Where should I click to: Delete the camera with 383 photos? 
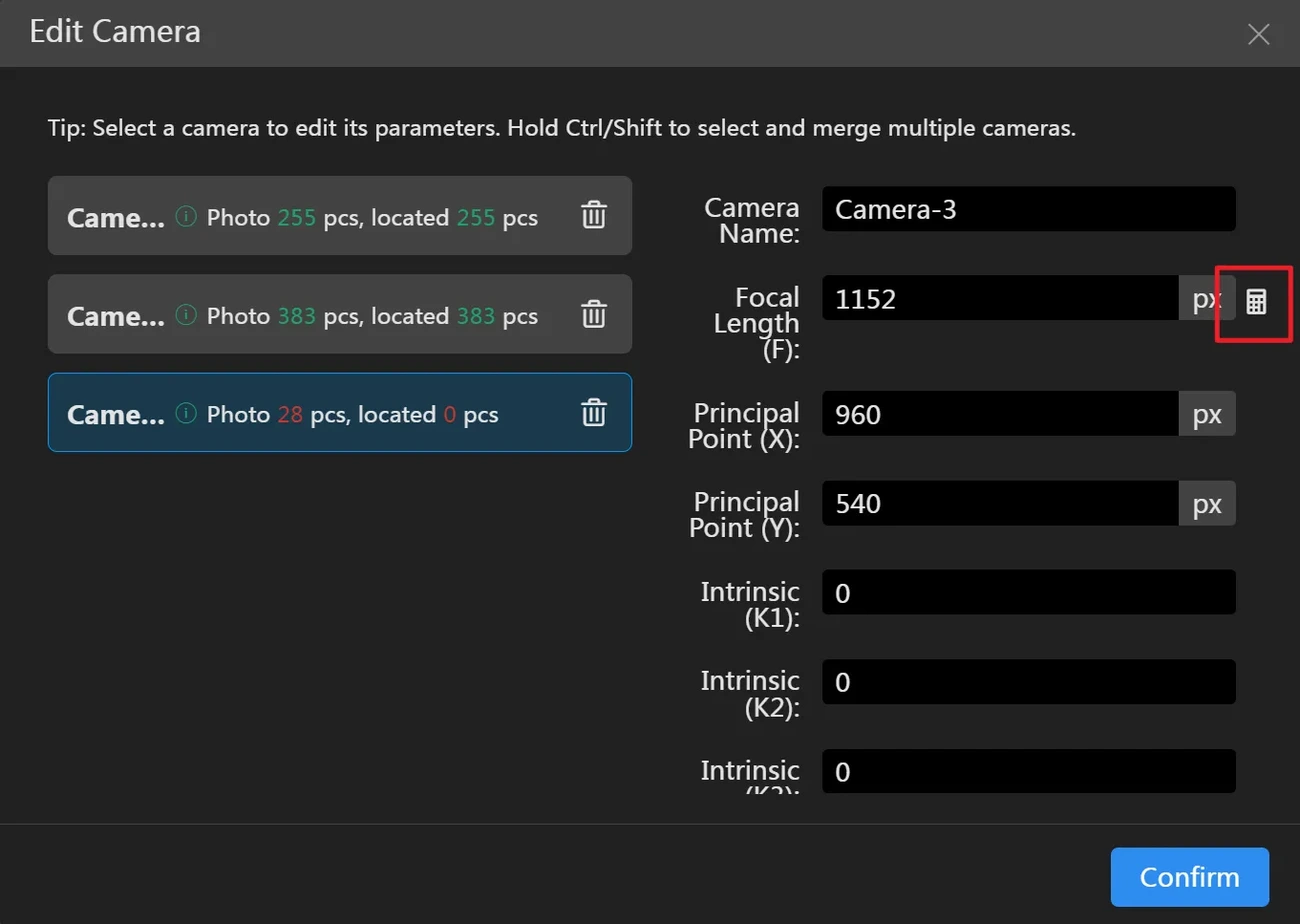594,314
